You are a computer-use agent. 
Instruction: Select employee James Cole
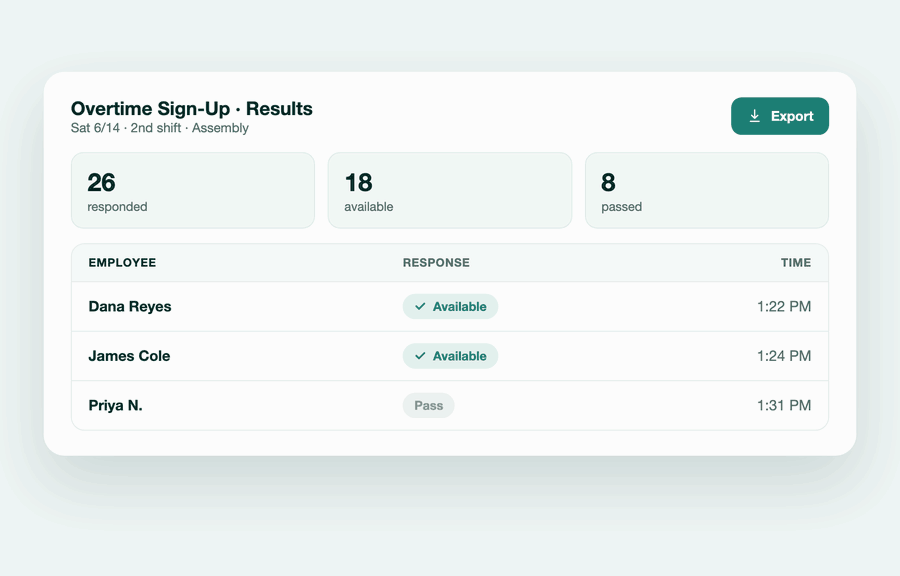(129, 356)
